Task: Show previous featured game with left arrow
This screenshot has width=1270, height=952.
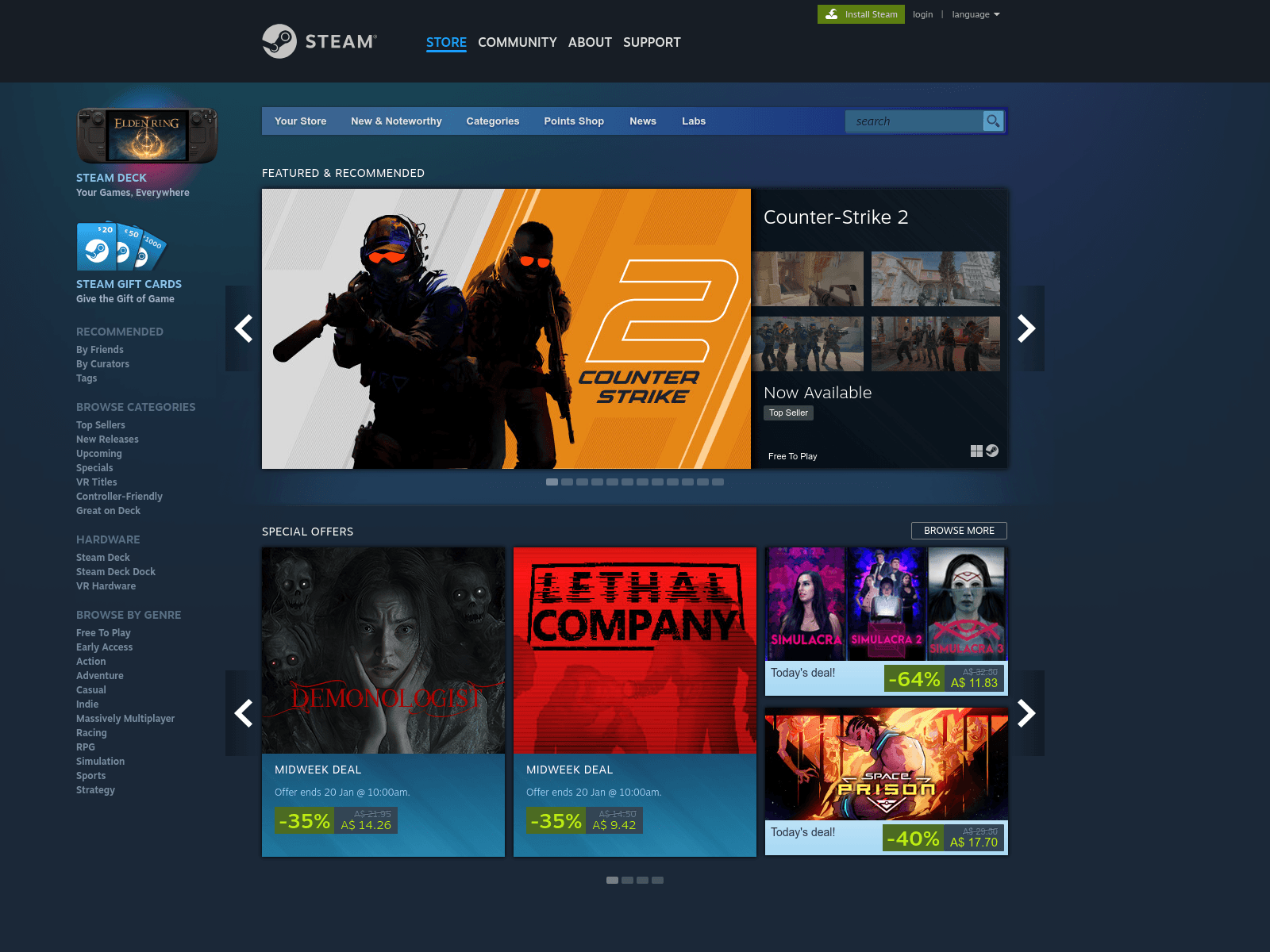Action: (244, 328)
